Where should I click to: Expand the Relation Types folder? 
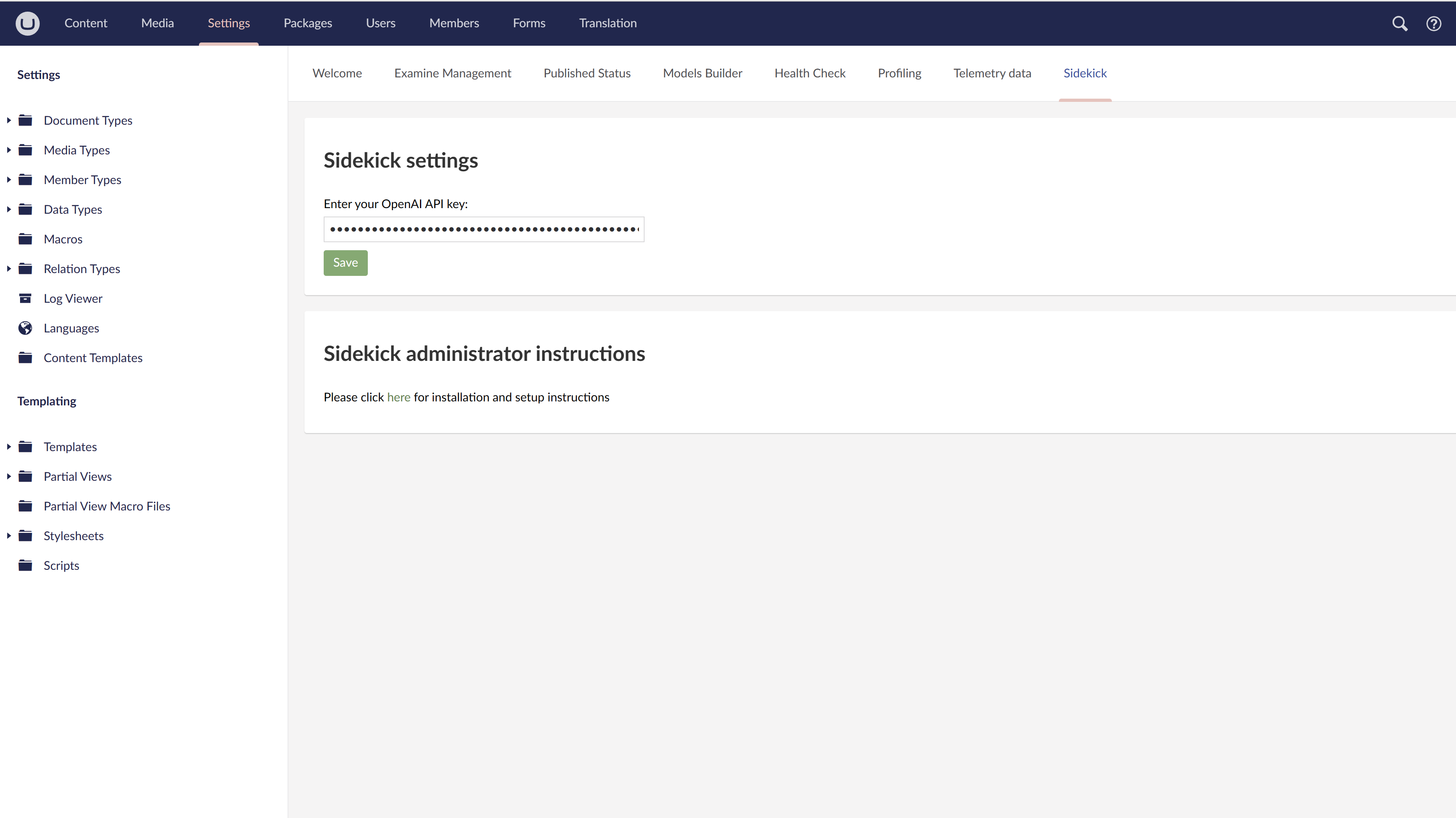point(8,268)
